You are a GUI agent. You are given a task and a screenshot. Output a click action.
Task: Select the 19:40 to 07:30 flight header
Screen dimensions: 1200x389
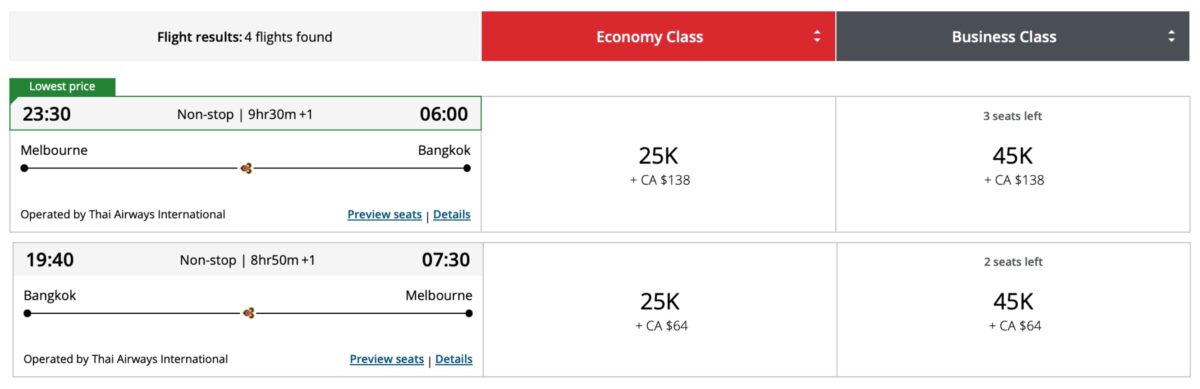click(x=247, y=260)
